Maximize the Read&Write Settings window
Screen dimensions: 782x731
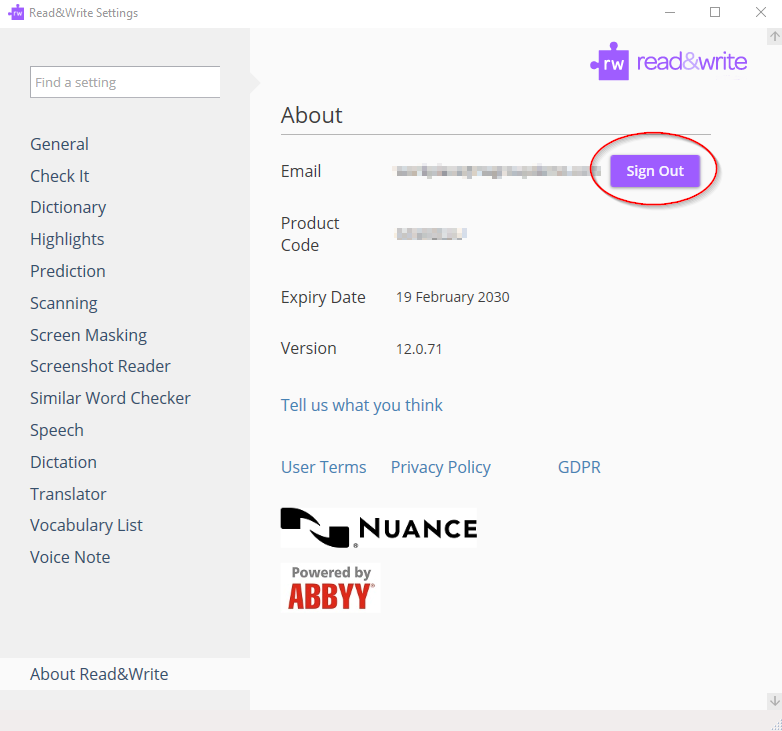coord(715,12)
